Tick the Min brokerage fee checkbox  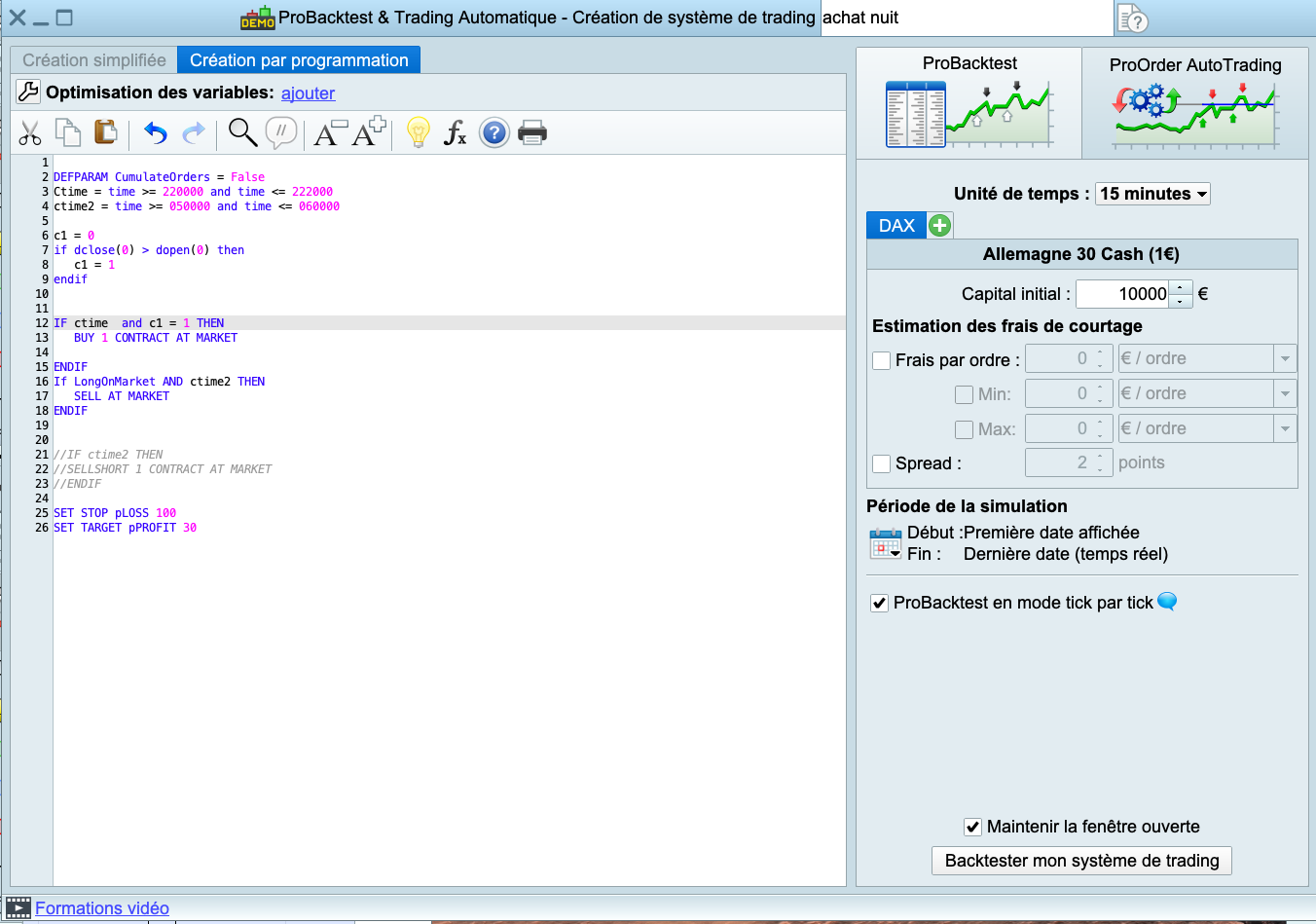[965, 394]
